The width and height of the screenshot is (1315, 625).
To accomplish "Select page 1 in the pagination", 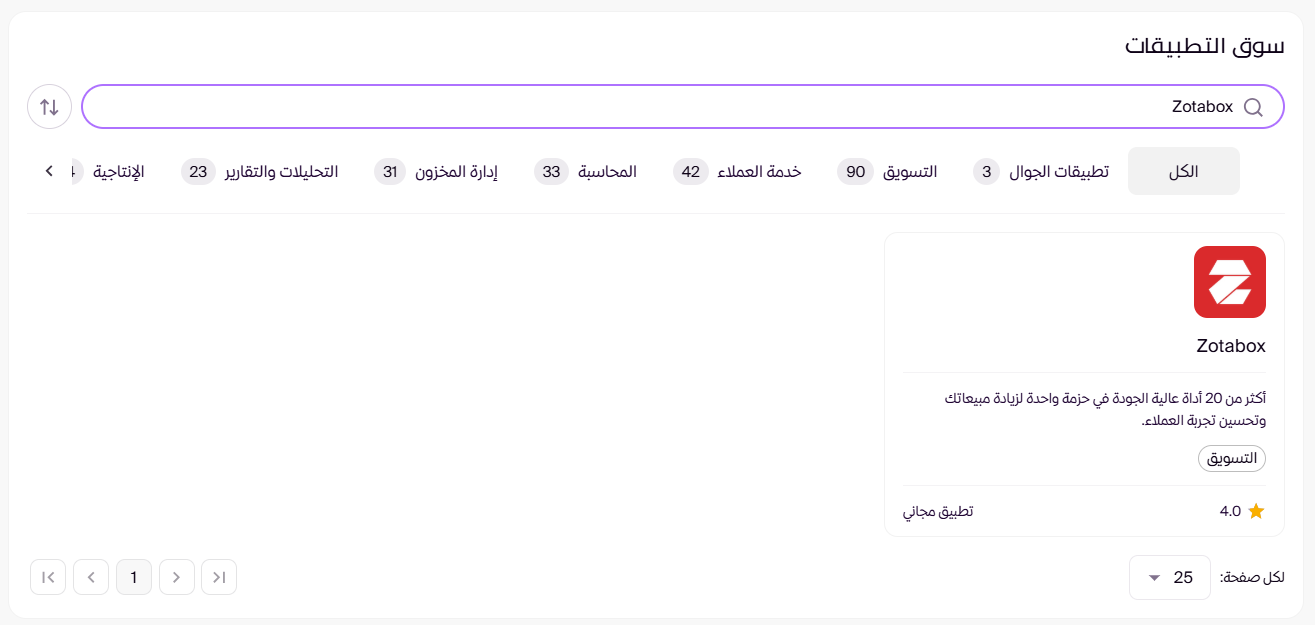I will tap(134, 577).
